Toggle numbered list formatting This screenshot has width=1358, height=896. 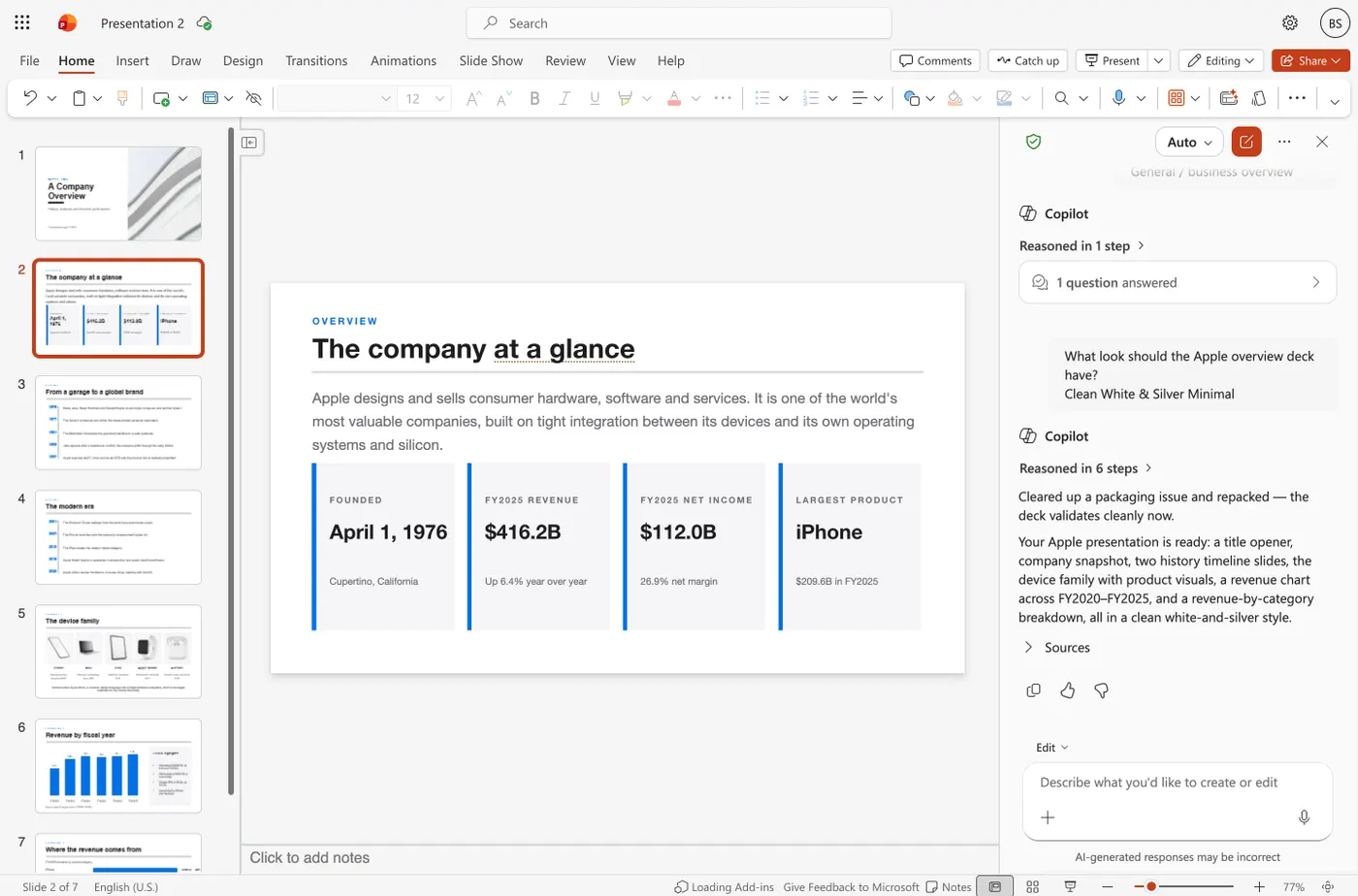(812, 98)
